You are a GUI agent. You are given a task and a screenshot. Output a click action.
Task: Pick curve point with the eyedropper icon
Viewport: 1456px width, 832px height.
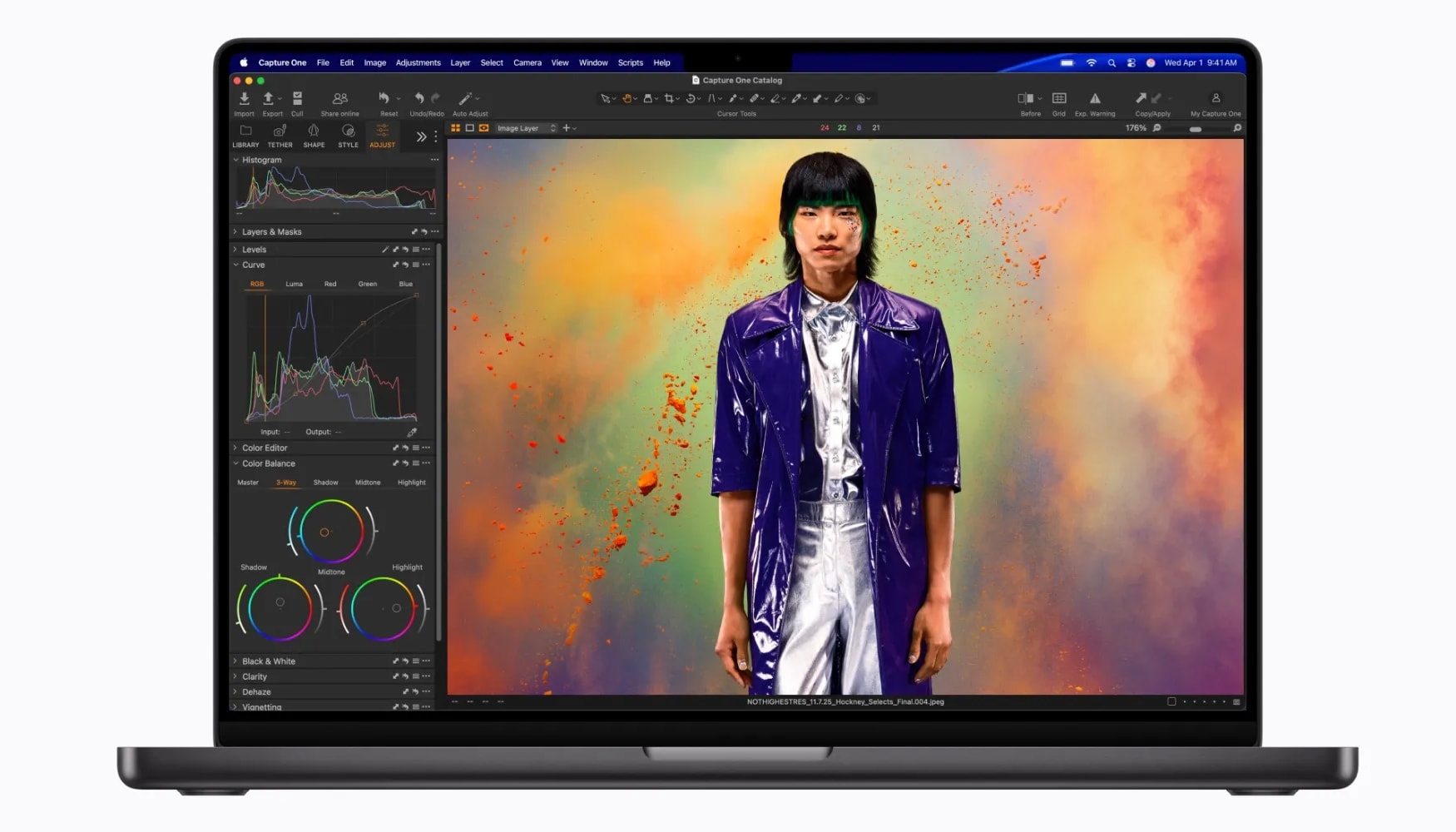[x=412, y=432]
